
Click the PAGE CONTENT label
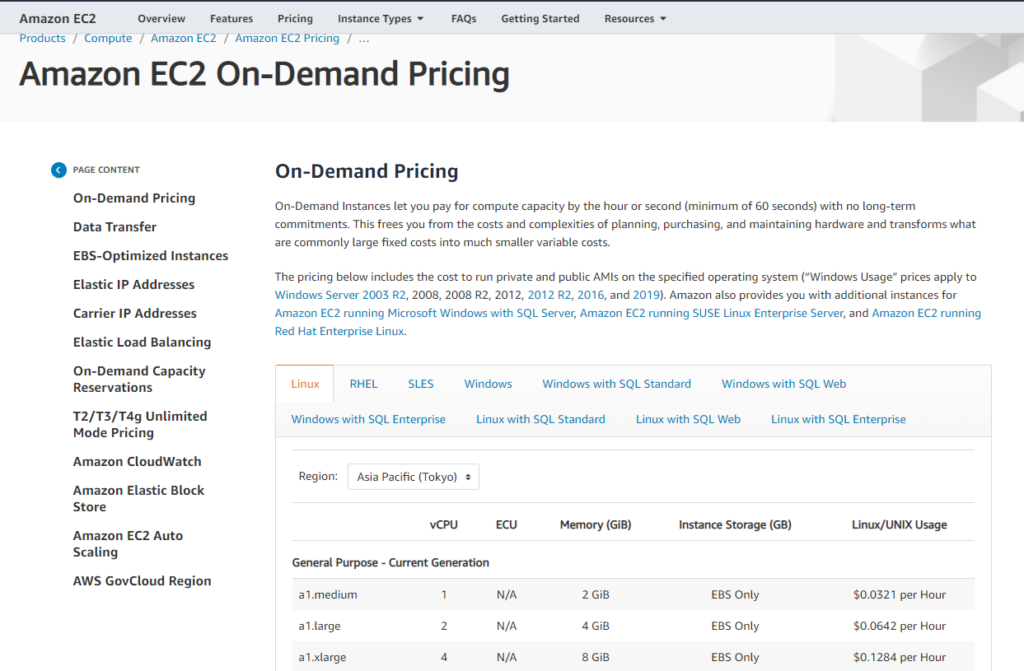pyautogui.click(x=106, y=170)
